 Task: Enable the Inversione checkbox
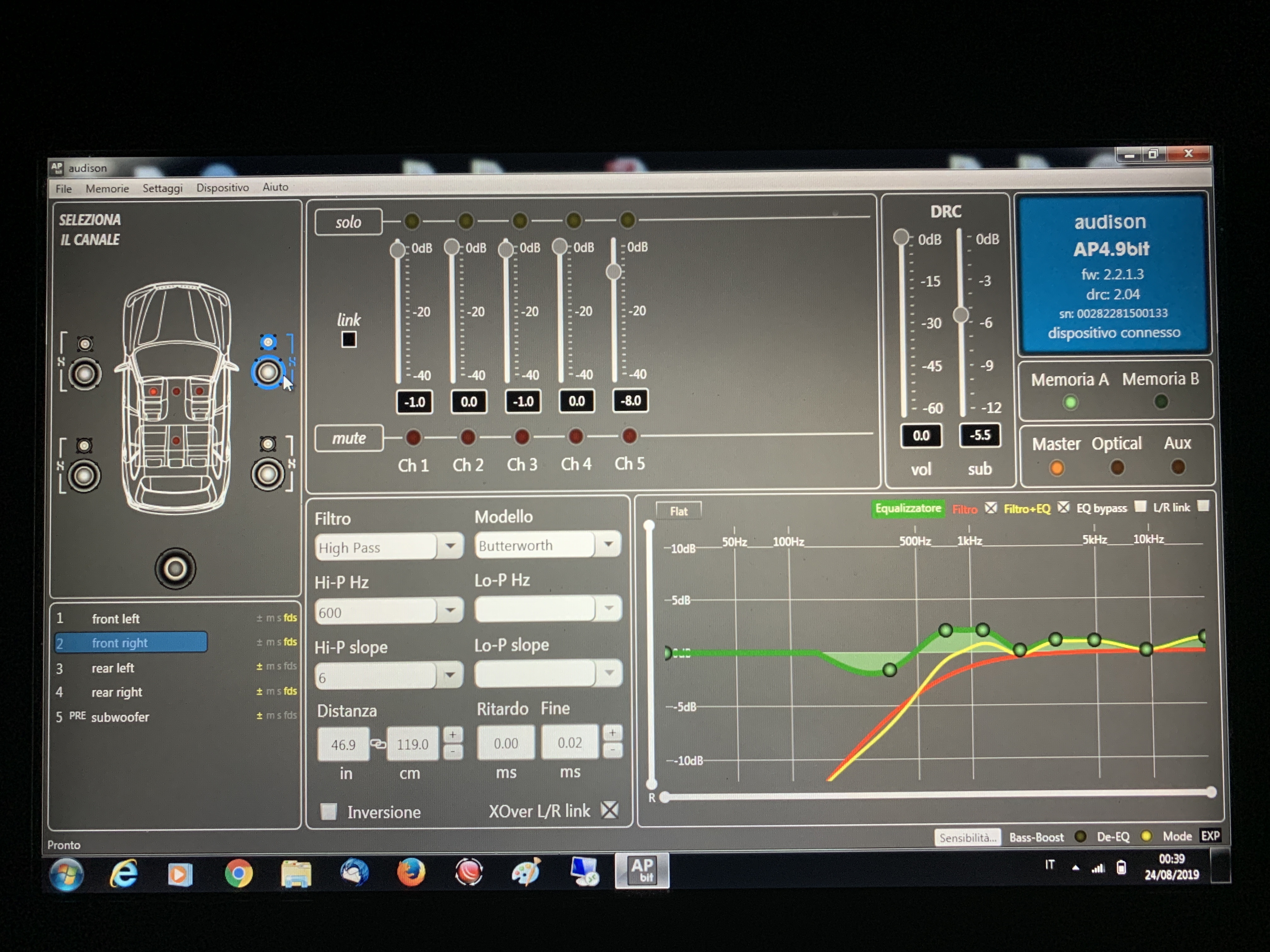pos(329,811)
